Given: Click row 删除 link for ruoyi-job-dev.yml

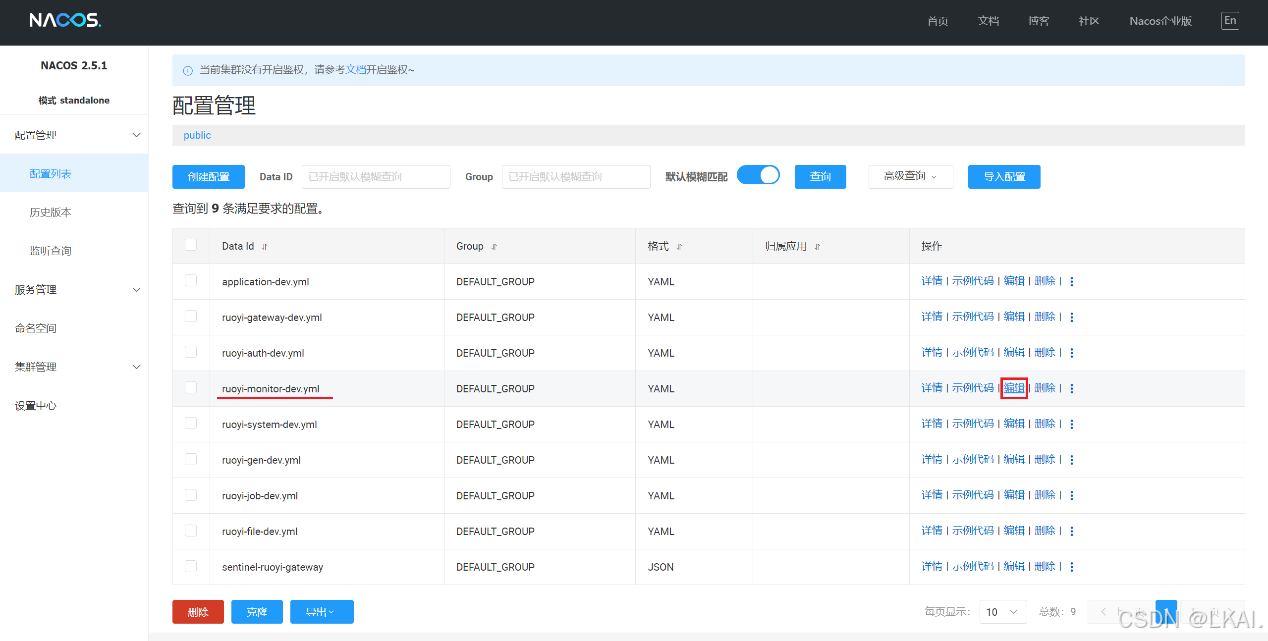Looking at the screenshot, I should pos(1045,495).
